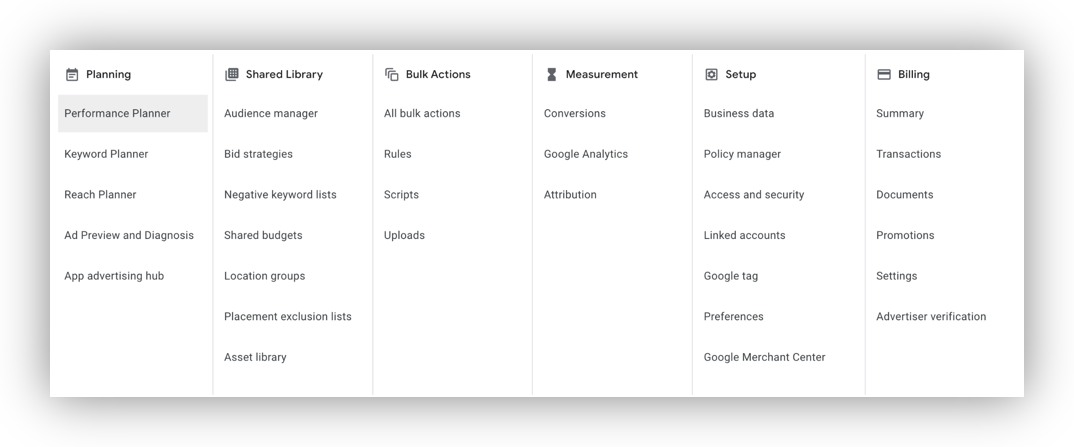Image resolution: width=1074 pixels, height=447 pixels.
Task: Open Billing Transactions
Action: (909, 155)
